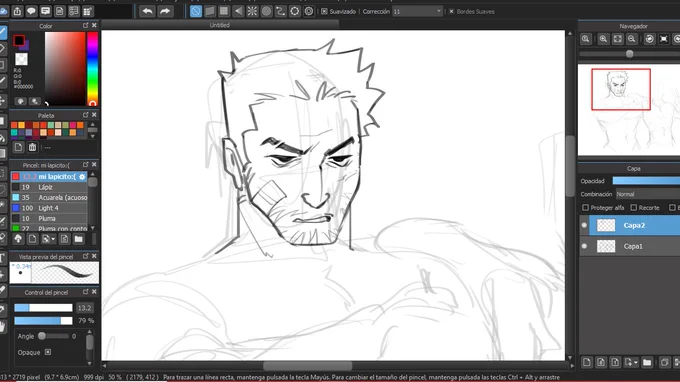The width and height of the screenshot is (680, 382).
Task: Fit canvas to window in Navegador
Action: click(618, 39)
